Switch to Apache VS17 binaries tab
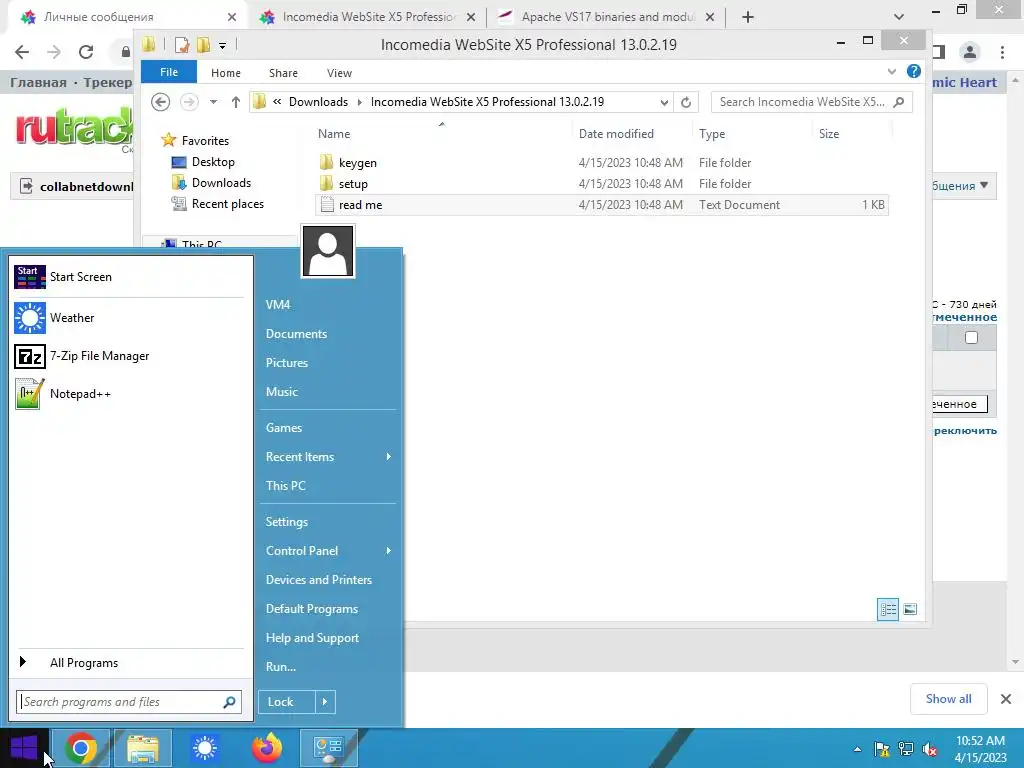This screenshot has width=1024, height=768. [x=607, y=17]
